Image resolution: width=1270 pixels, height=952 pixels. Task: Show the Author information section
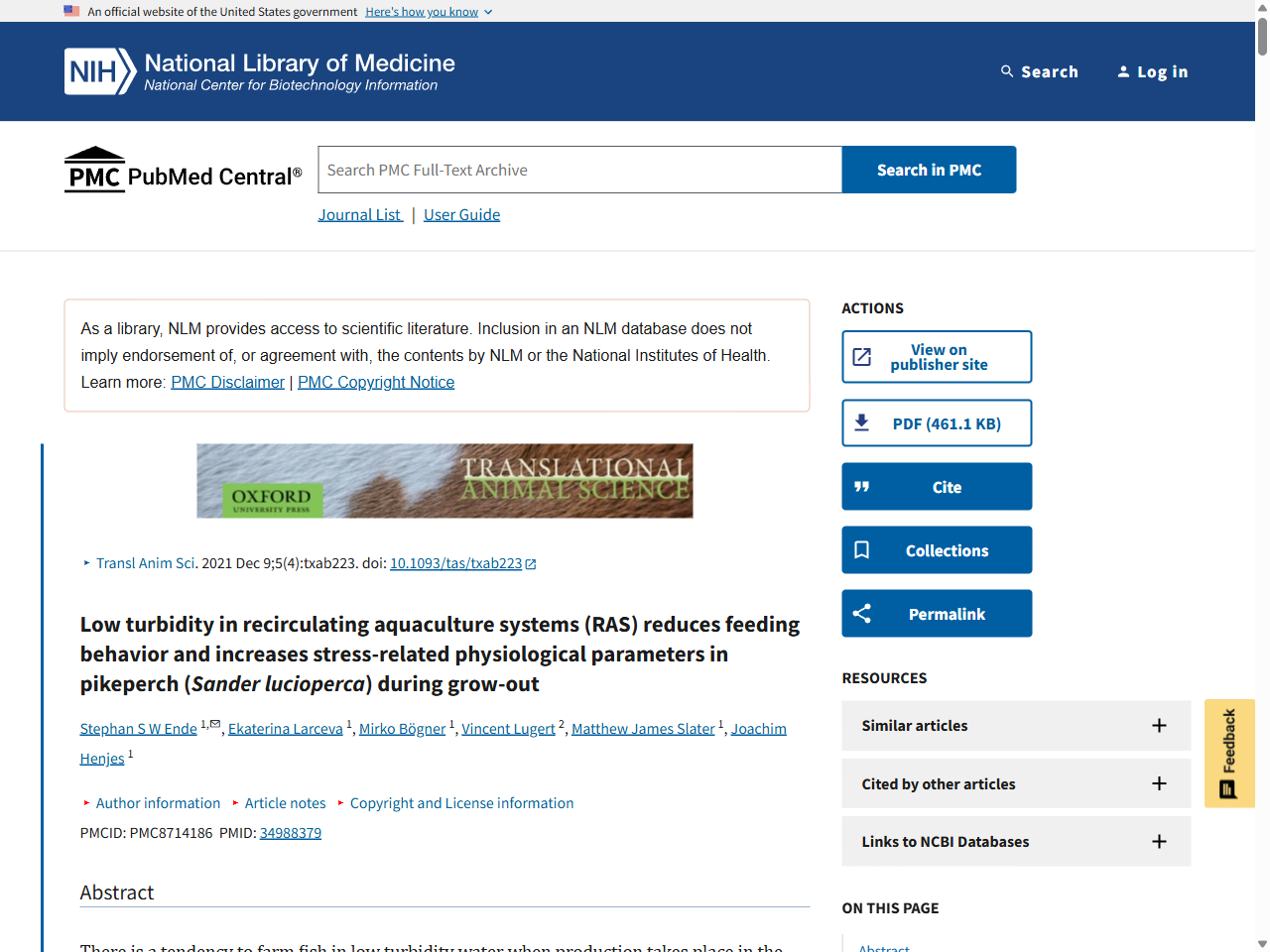(x=158, y=802)
